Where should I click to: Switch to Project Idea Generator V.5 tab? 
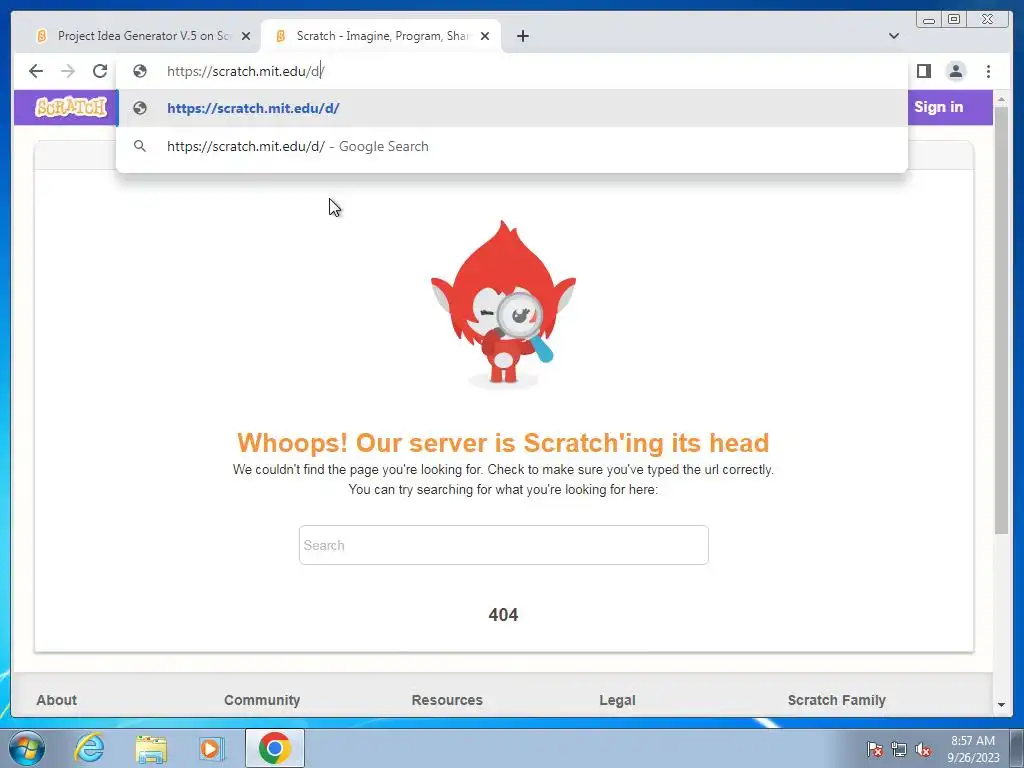click(142, 36)
